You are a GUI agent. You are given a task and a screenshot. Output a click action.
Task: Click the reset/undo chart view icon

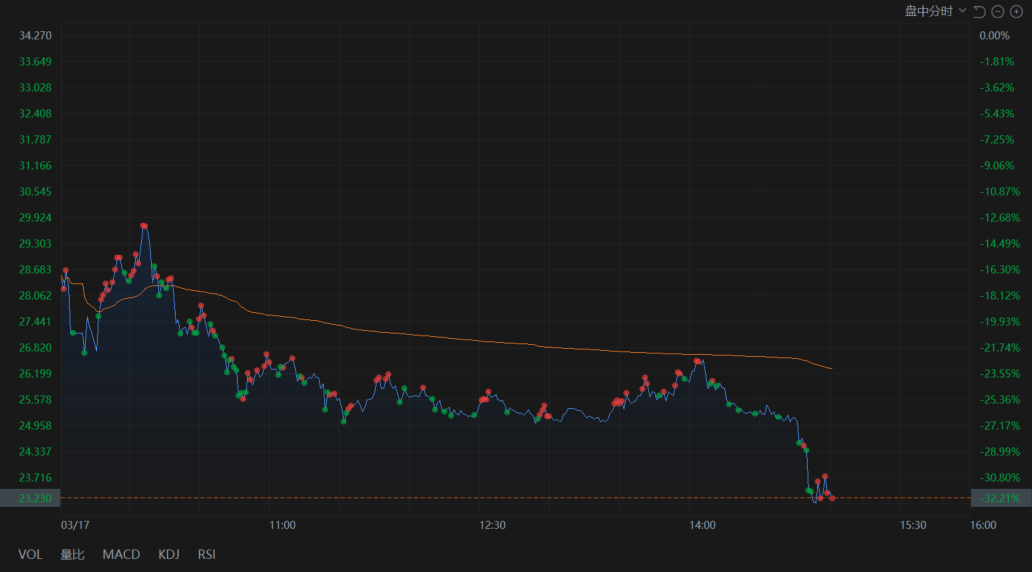[x=979, y=11]
